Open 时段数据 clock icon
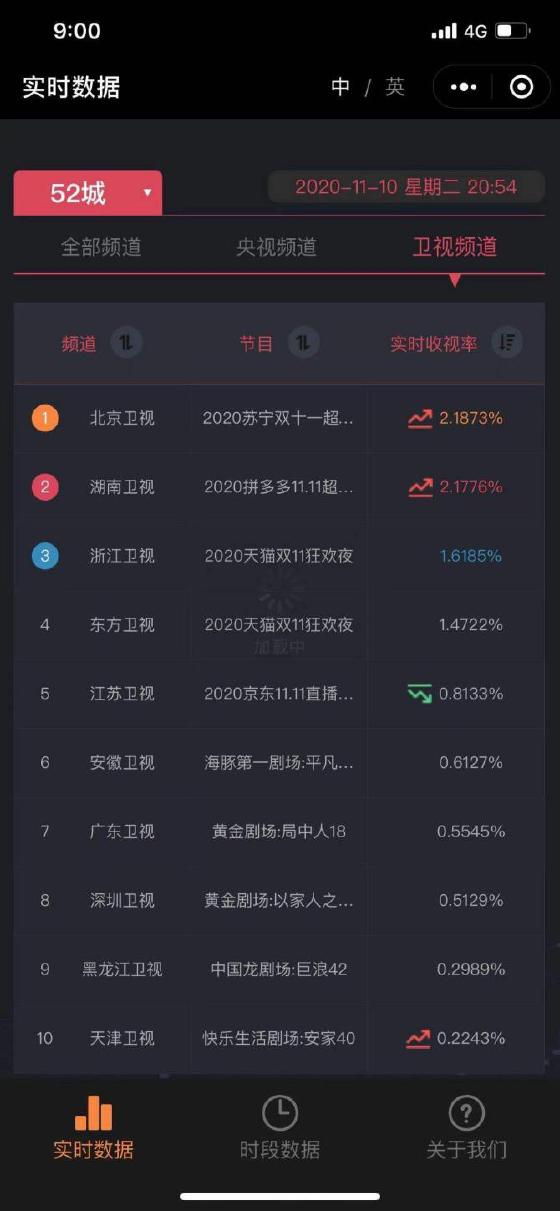Image resolution: width=560 pixels, height=1211 pixels. coord(280,1113)
